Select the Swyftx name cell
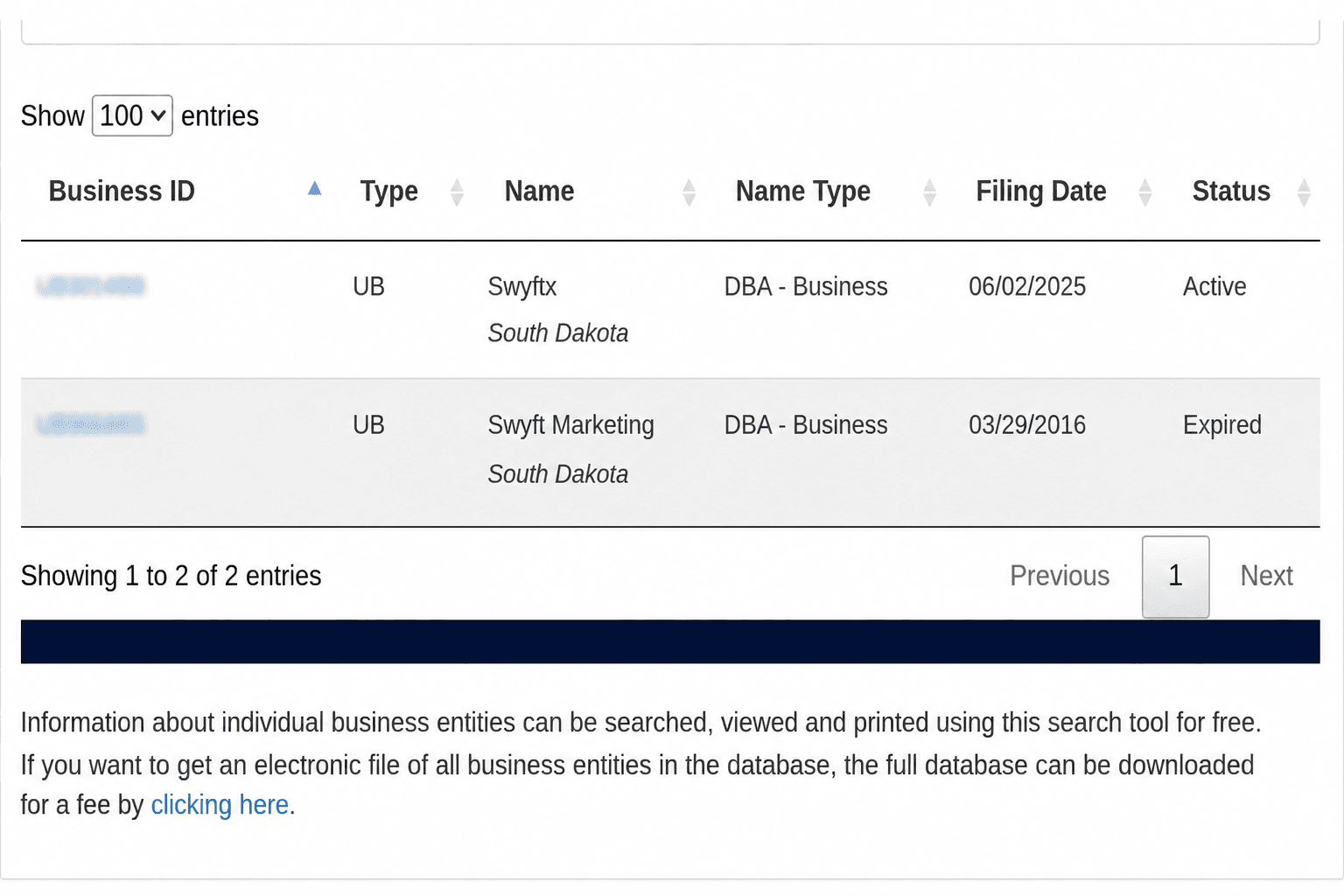1344x896 pixels. pyautogui.click(x=522, y=287)
